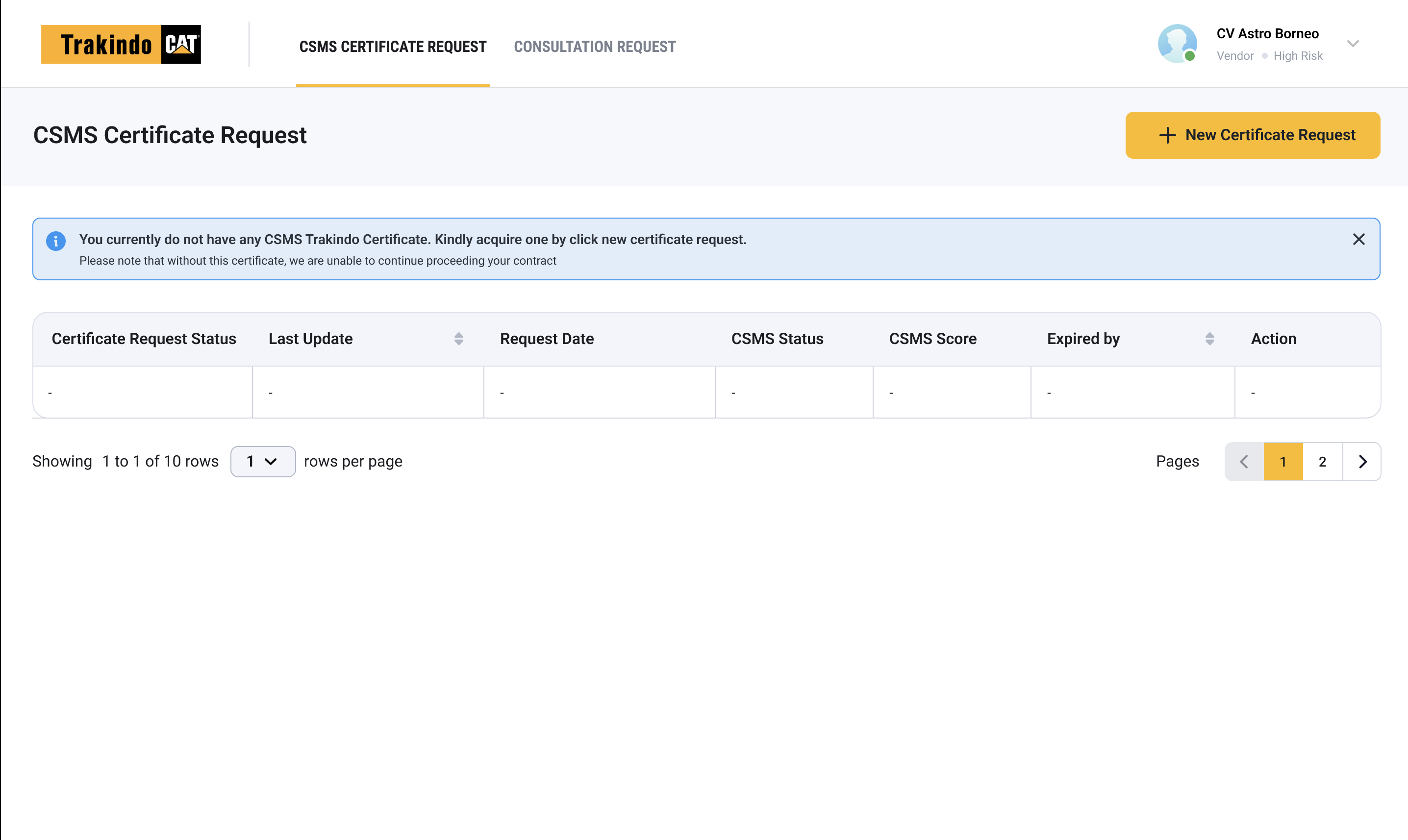Click the 'Showing 1 to 1 of 10 rows' text
The height and width of the screenshot is (840, 1408).
click(x=125, y=461)
